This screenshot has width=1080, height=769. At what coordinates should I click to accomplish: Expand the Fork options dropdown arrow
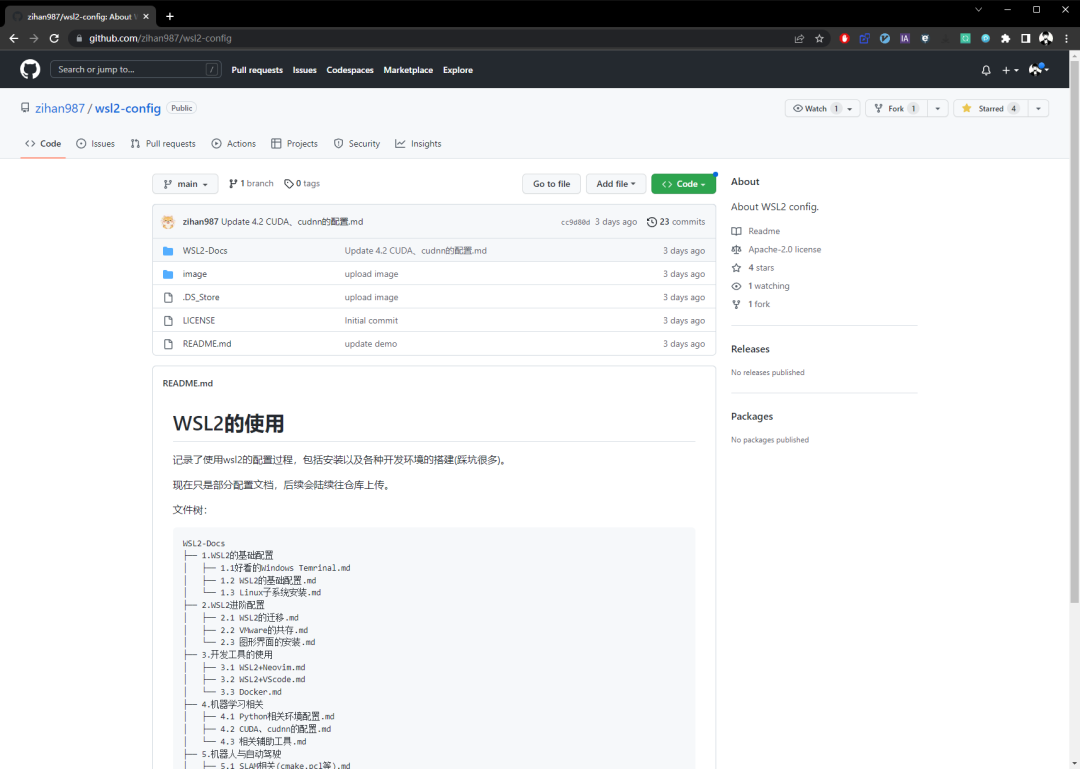[x=937, y=108]
